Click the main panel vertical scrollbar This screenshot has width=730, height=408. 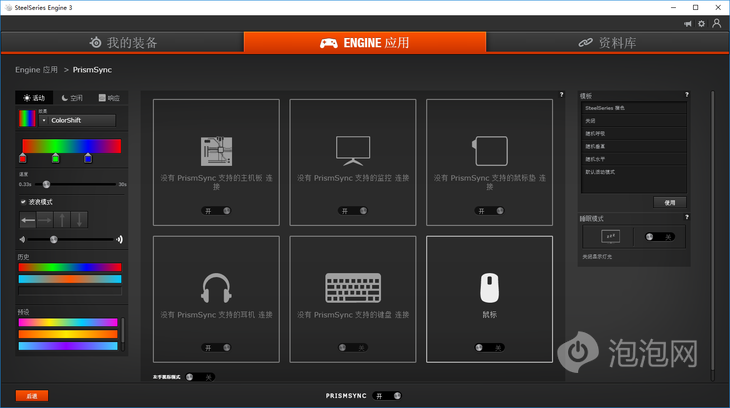pyautogui.click(x=712, y=235)
